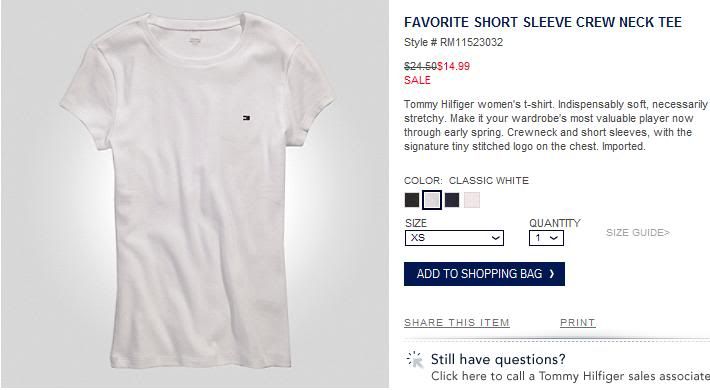Click Share This Item link
This screenshot has width=710, height=390.
457,323
